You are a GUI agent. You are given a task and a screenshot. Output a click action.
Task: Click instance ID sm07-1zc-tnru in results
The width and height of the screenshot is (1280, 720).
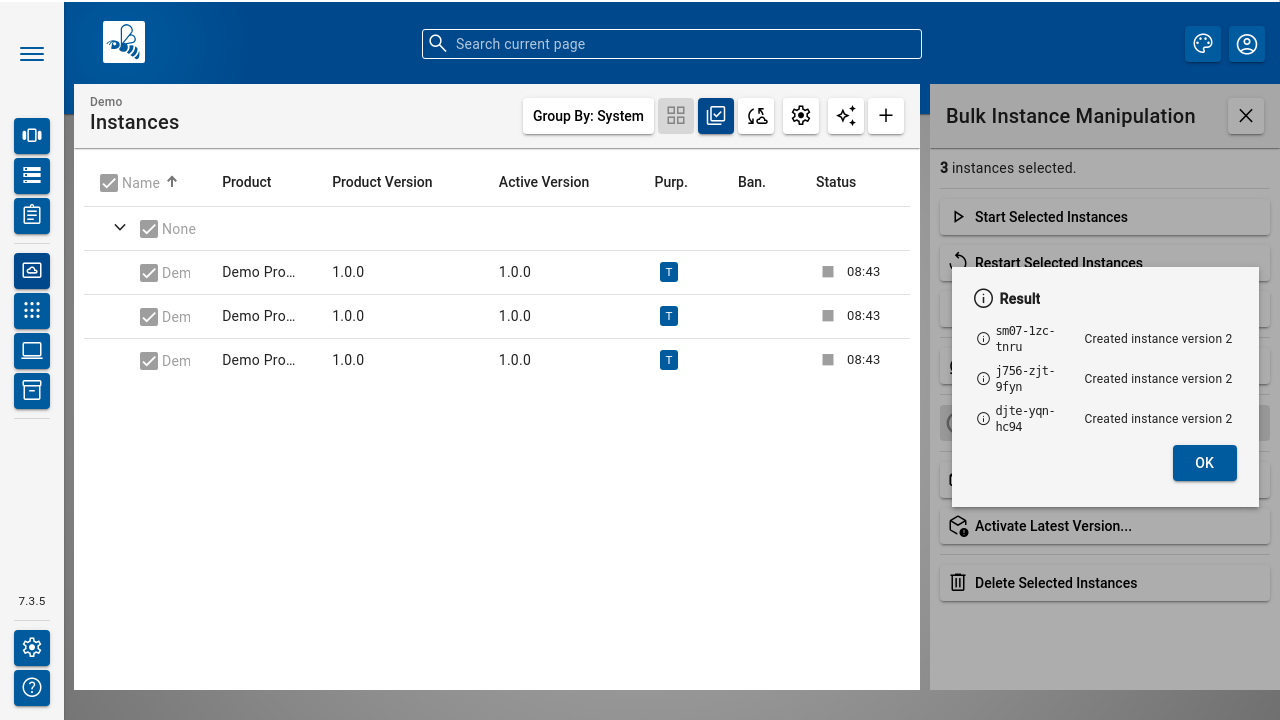1026,339
